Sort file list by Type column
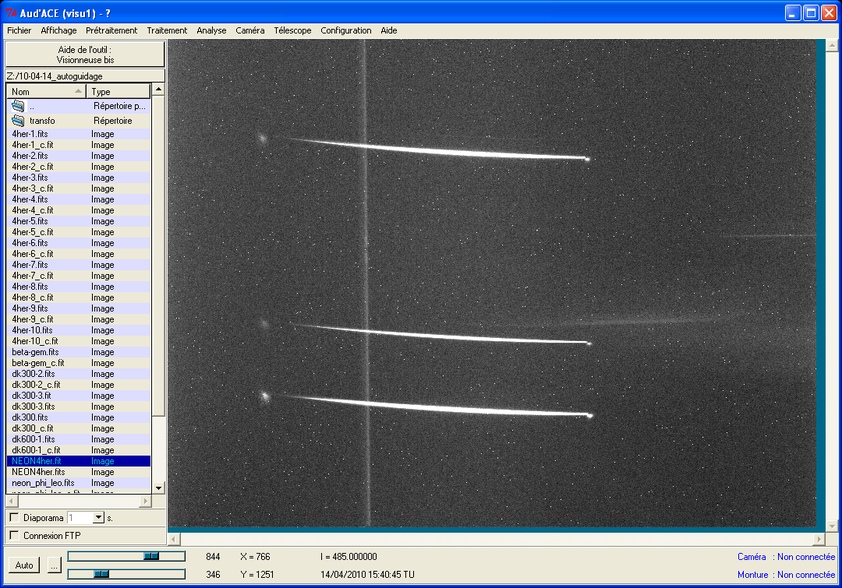The image size is (842, 588). [118, 92]
